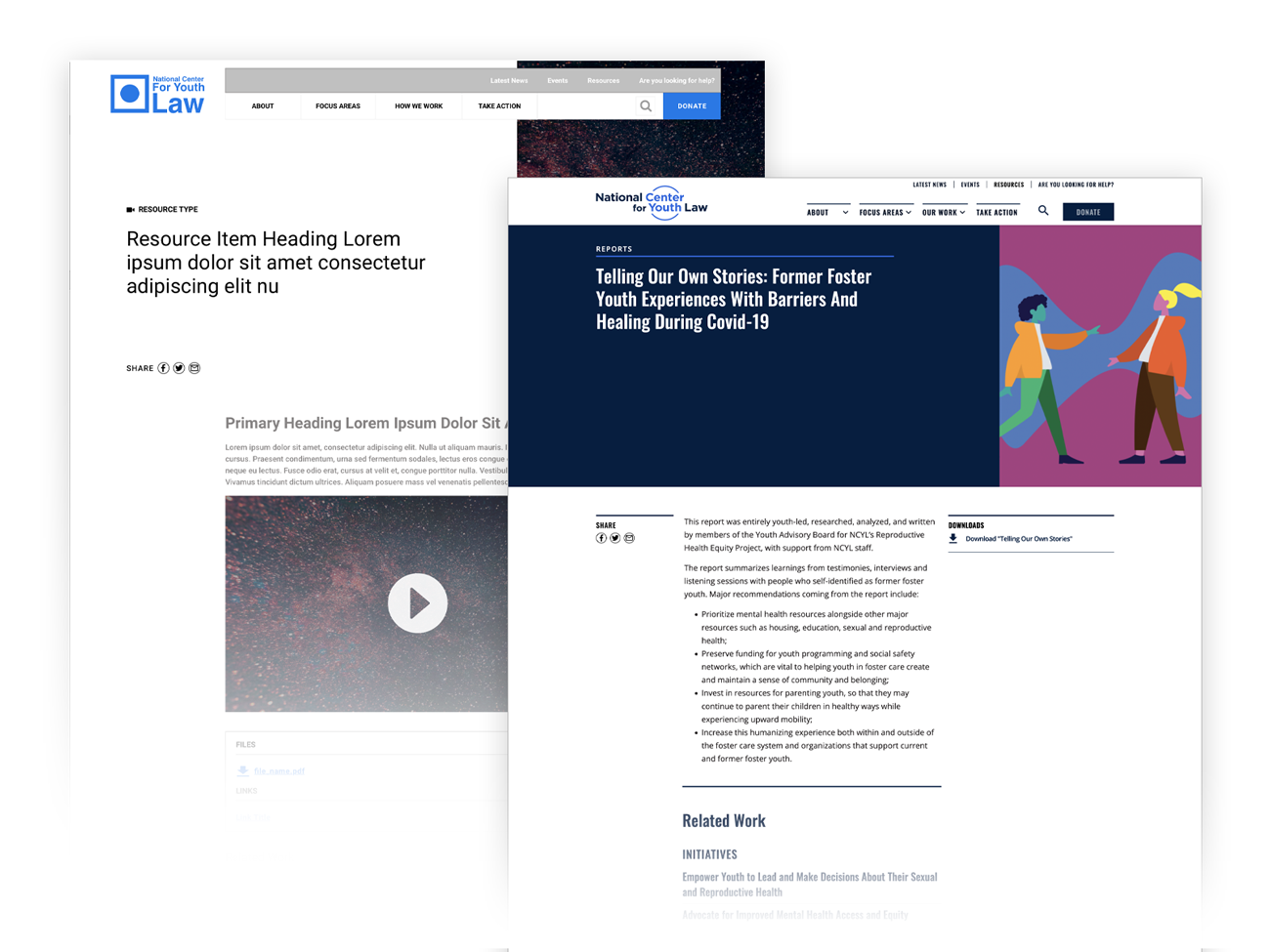This screenshot has height=952, width=1270.
Task: Click Resources in the front page top bar
Action: [1009, 185]
